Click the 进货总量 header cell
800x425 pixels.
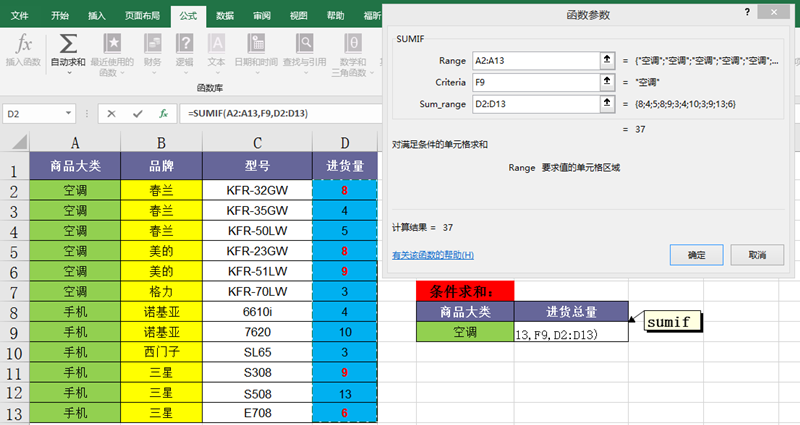pyautogui.click(x=571, y=312)
